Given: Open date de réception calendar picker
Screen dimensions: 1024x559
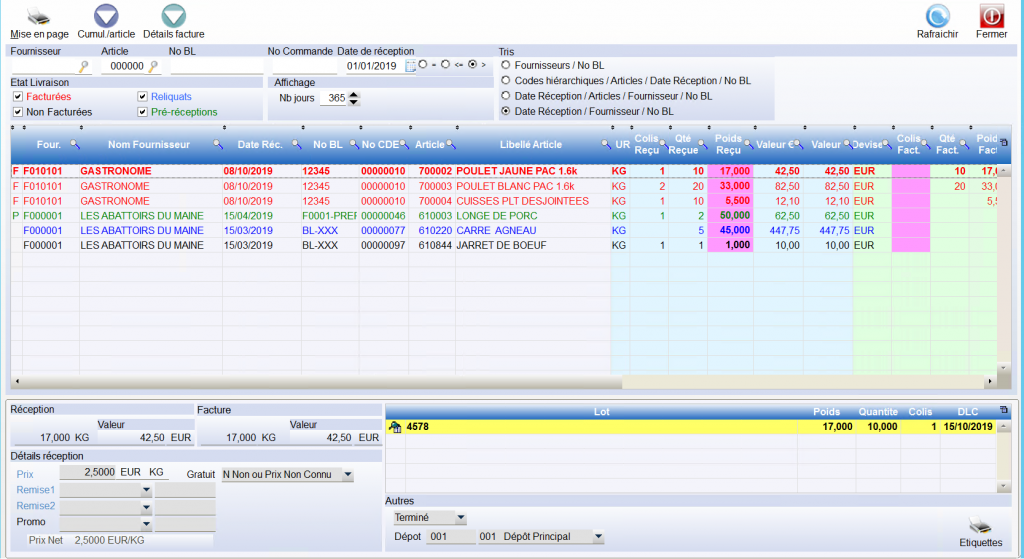Looking at the screenshot, I should tap(410, 66).
